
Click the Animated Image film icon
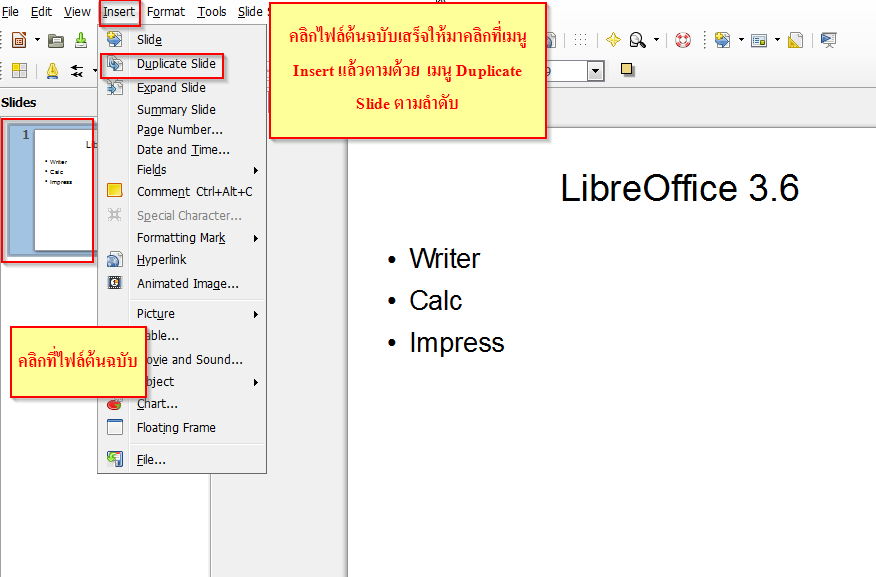(115, 283)
